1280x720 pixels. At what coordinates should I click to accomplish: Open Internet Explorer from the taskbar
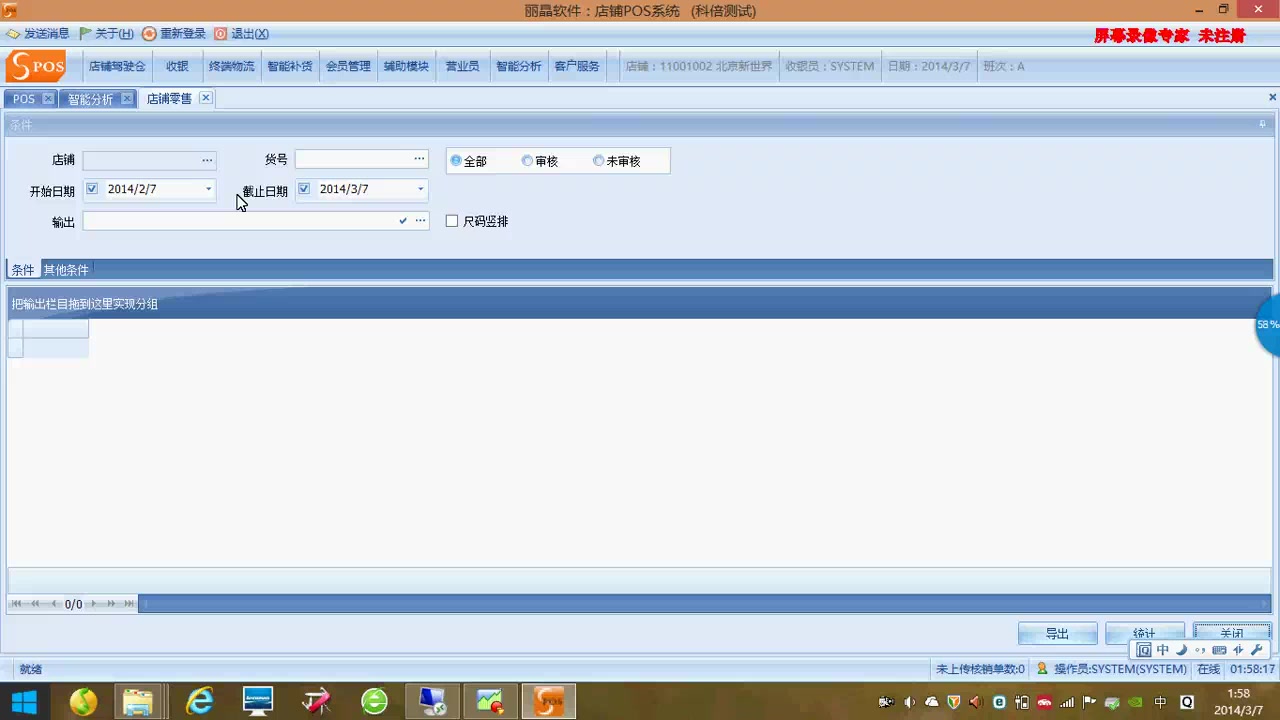click(200, 702)
